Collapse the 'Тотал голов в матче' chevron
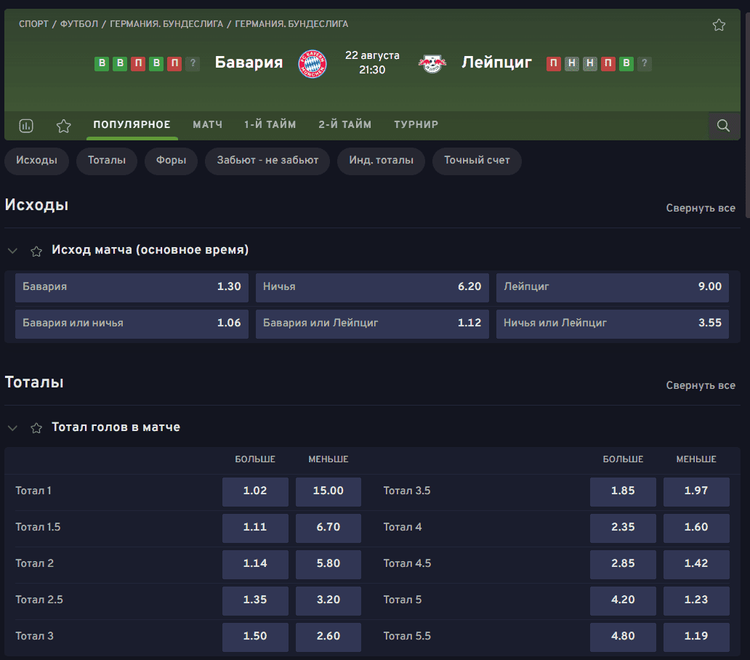Screen dimensions: 750x660 13,428
